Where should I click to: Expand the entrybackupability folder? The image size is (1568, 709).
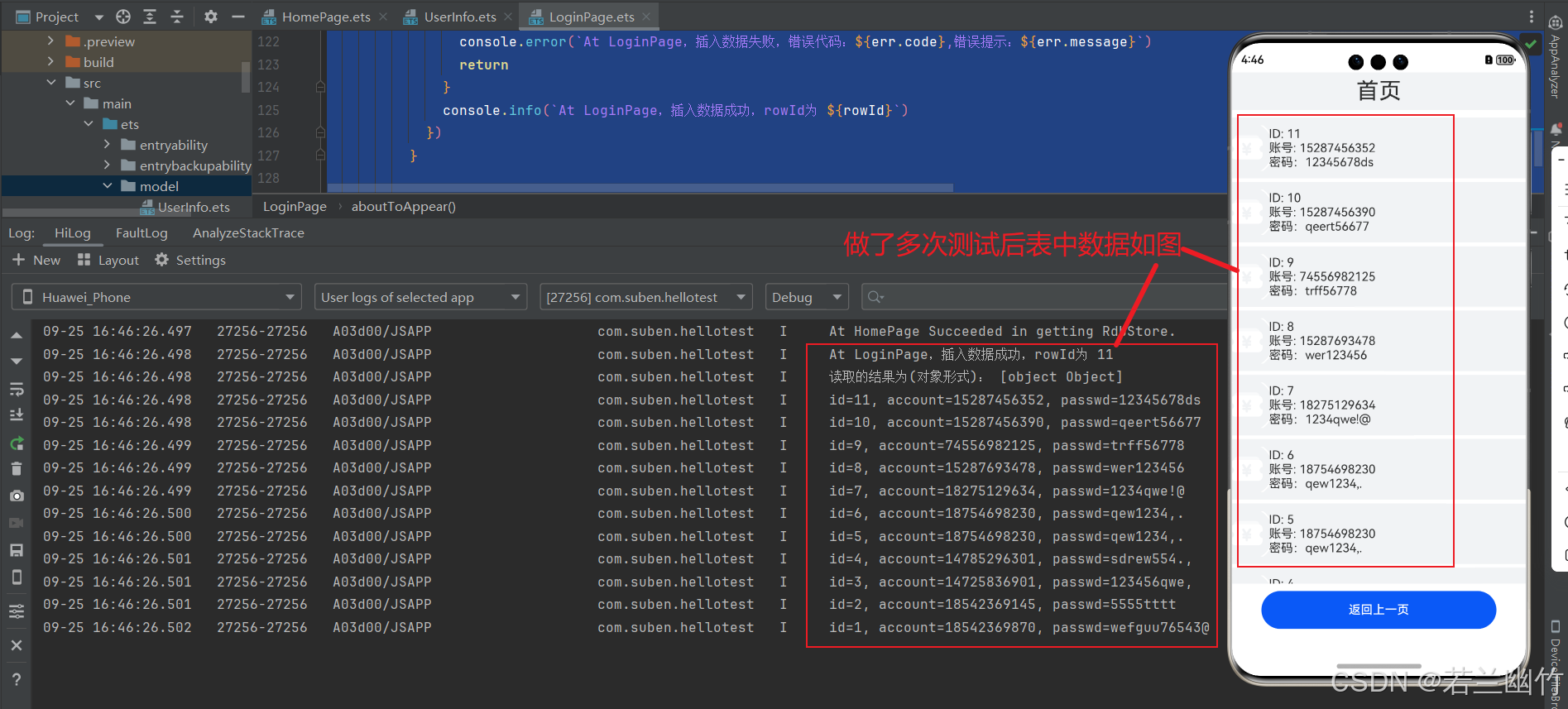(107, 165)
